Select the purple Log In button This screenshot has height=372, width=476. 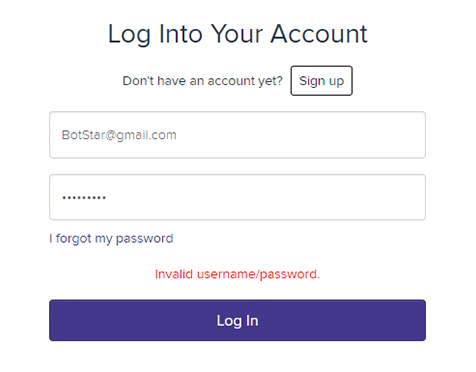pos(237,320)
